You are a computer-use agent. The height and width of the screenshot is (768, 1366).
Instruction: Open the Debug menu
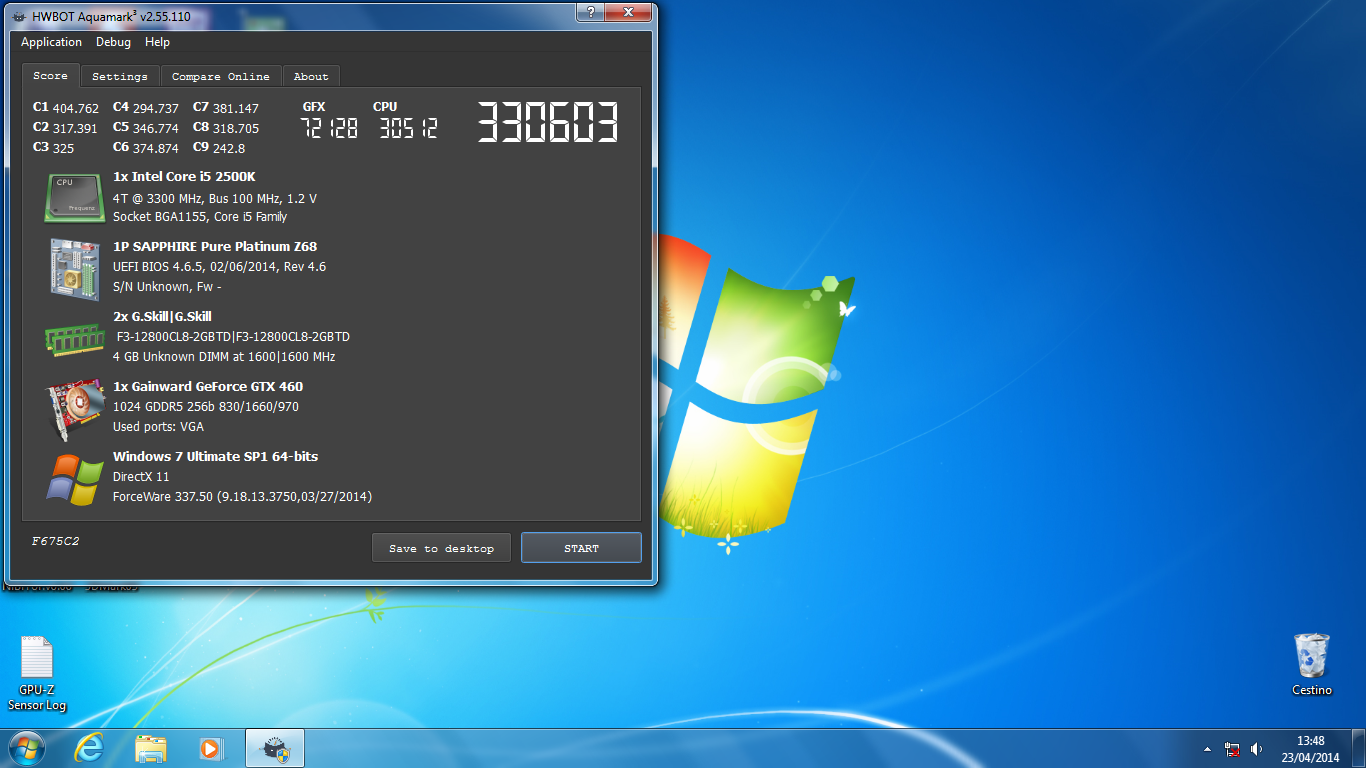coord(113,42)
